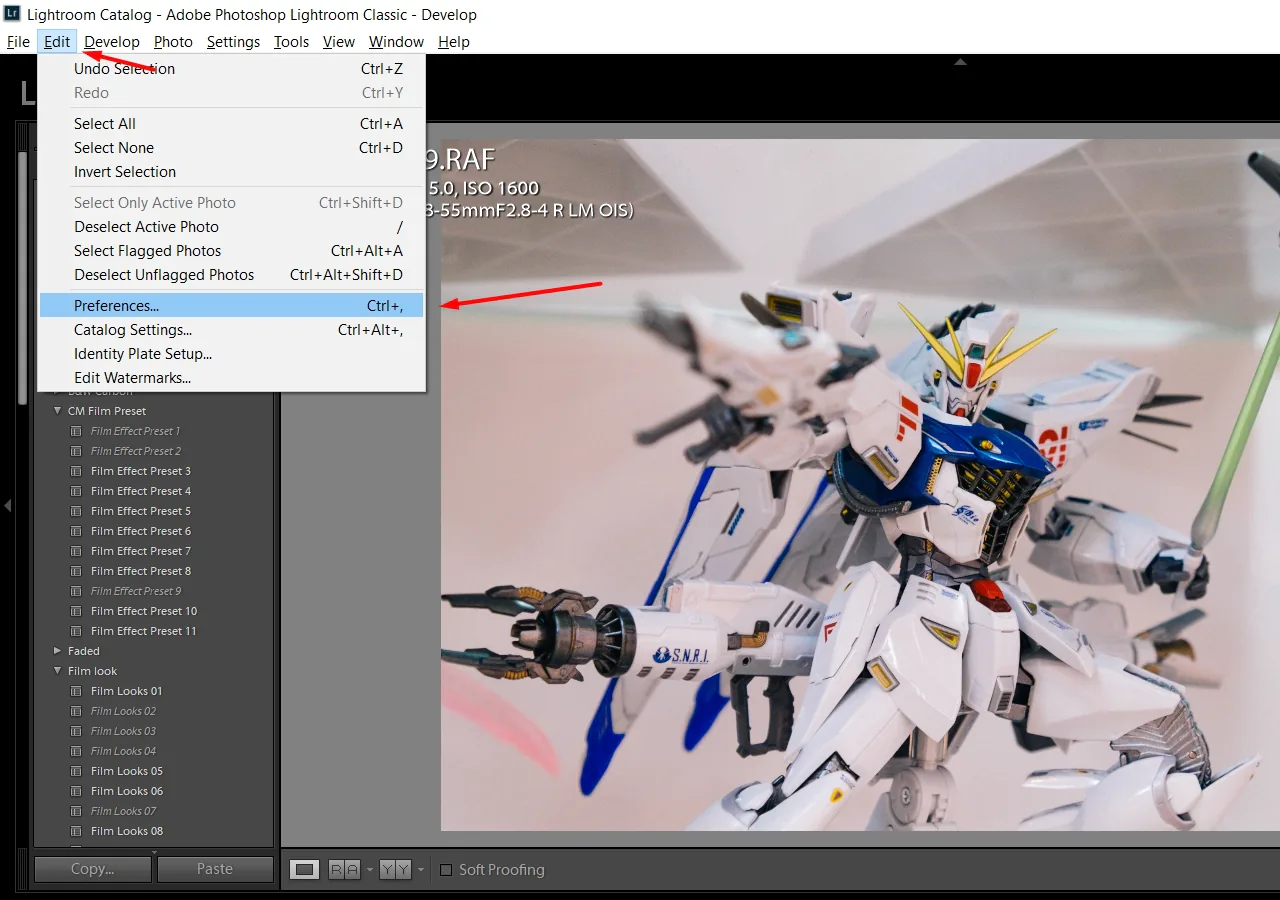Choose Invert Selection from Edit menu

point(231,172)
